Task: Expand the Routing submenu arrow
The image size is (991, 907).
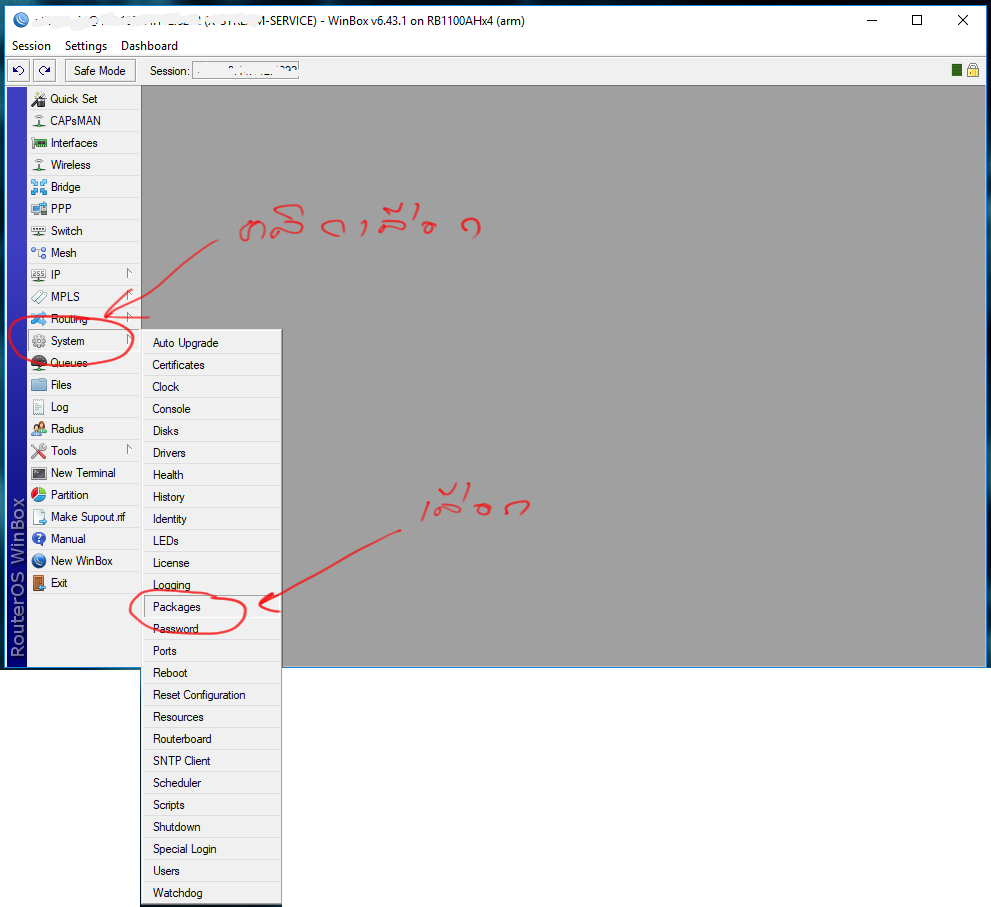Action: tap(129, 317)
